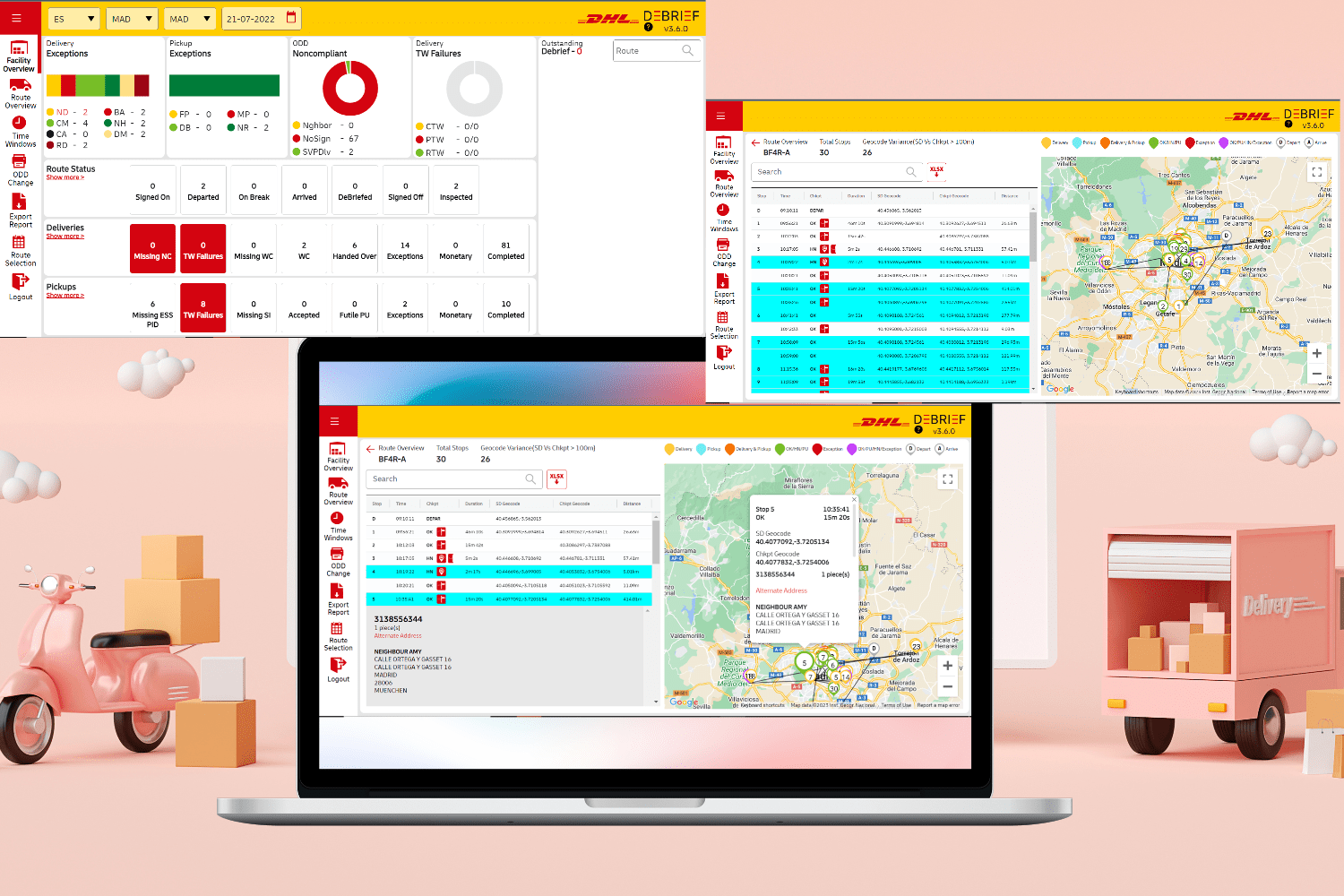Click Show more under Pickups

[x=65, y=296]
